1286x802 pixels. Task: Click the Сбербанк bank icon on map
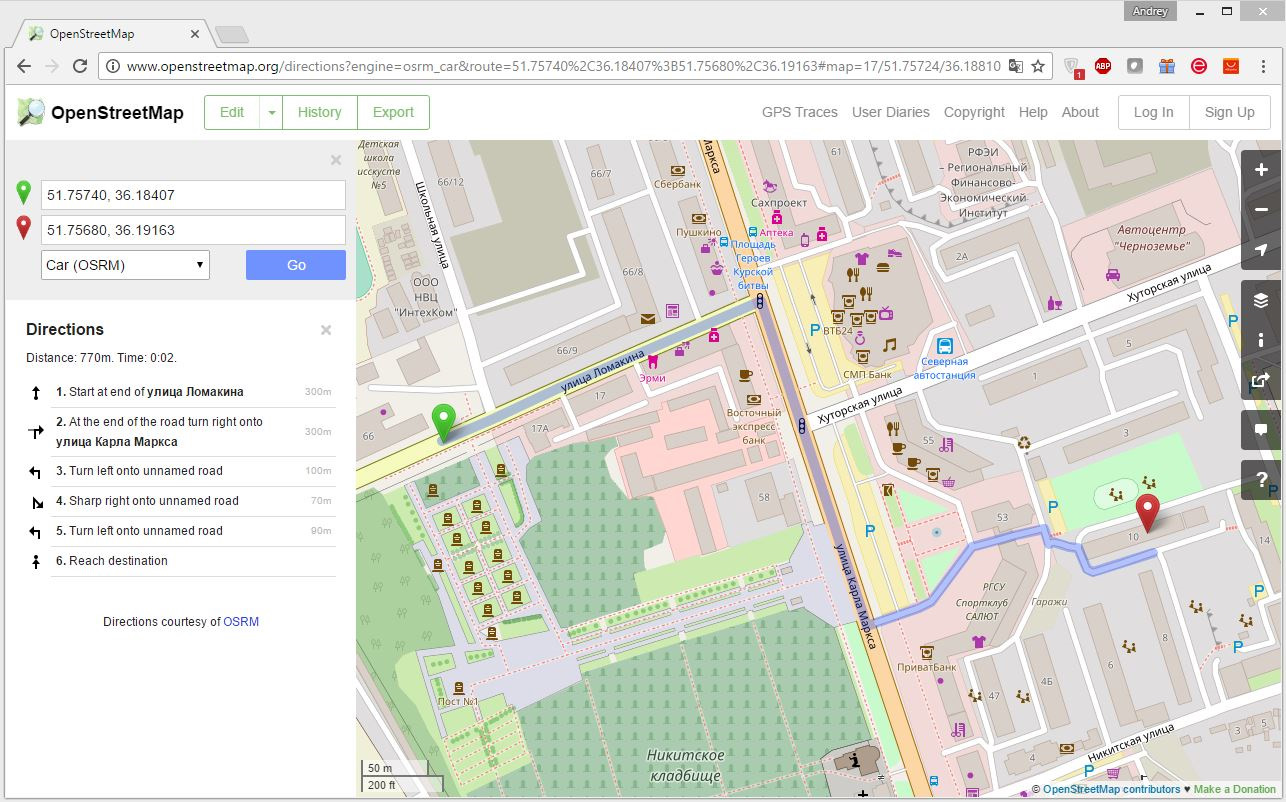click(x=678, y=170)
